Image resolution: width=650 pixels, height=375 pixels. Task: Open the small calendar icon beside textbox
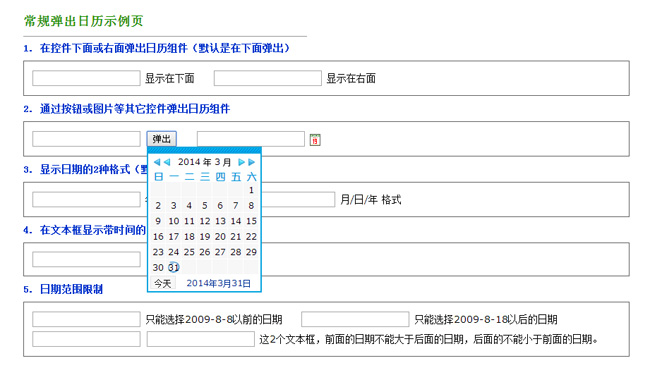pos(315,140)
